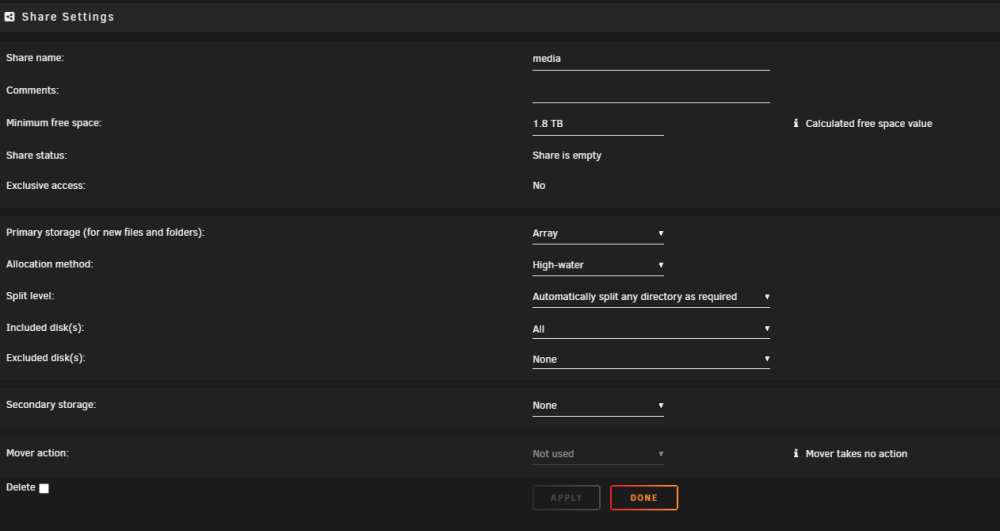Click the Exclusive access label
Image resolution: width=1000 pixels, height=531 pixels.
45,185
